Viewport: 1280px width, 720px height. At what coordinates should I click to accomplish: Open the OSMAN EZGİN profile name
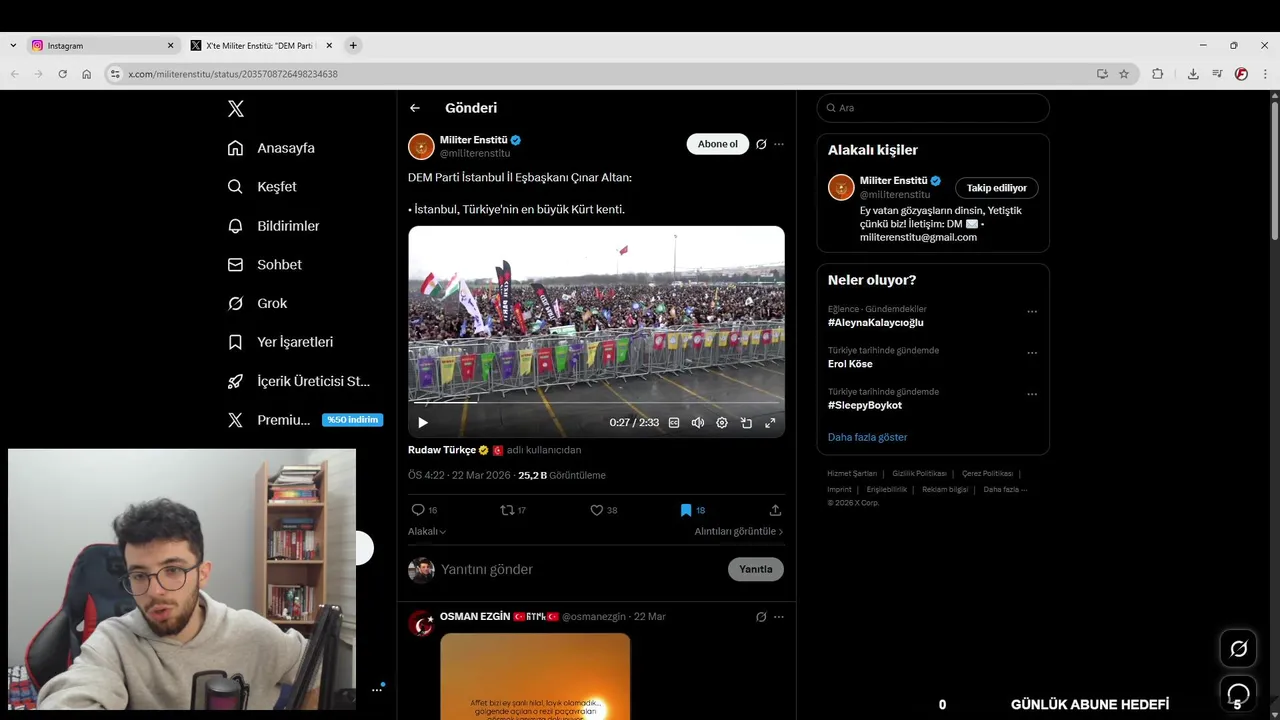point(475,617)
